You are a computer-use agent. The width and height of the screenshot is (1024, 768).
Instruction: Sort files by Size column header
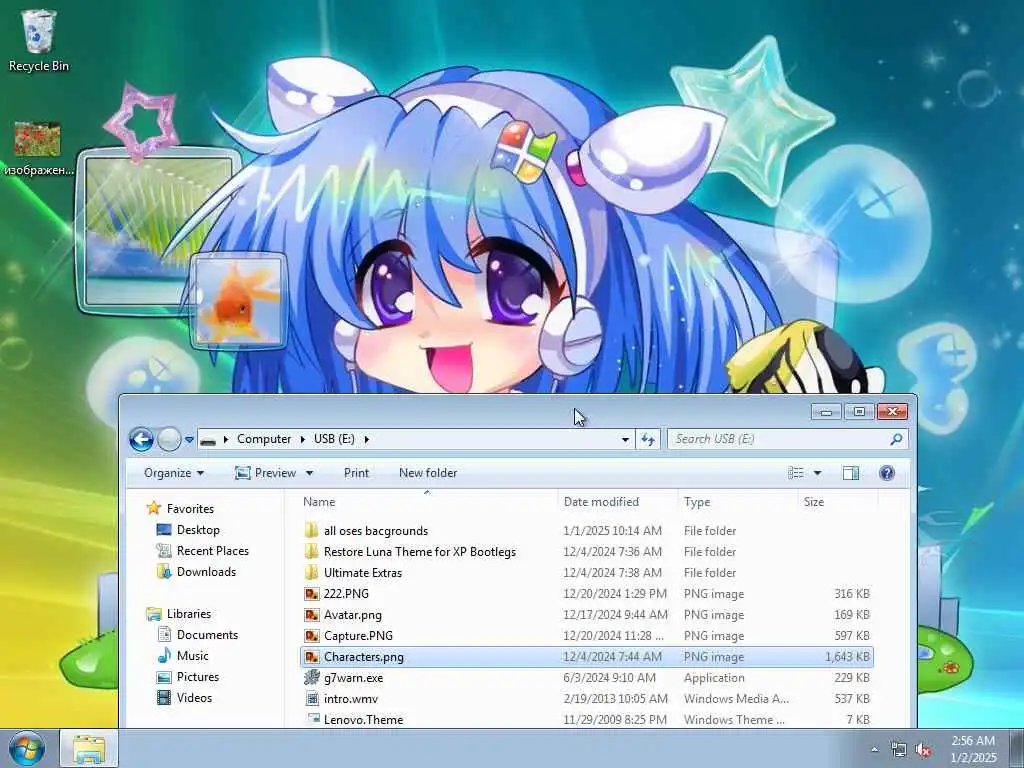[838, 502]
